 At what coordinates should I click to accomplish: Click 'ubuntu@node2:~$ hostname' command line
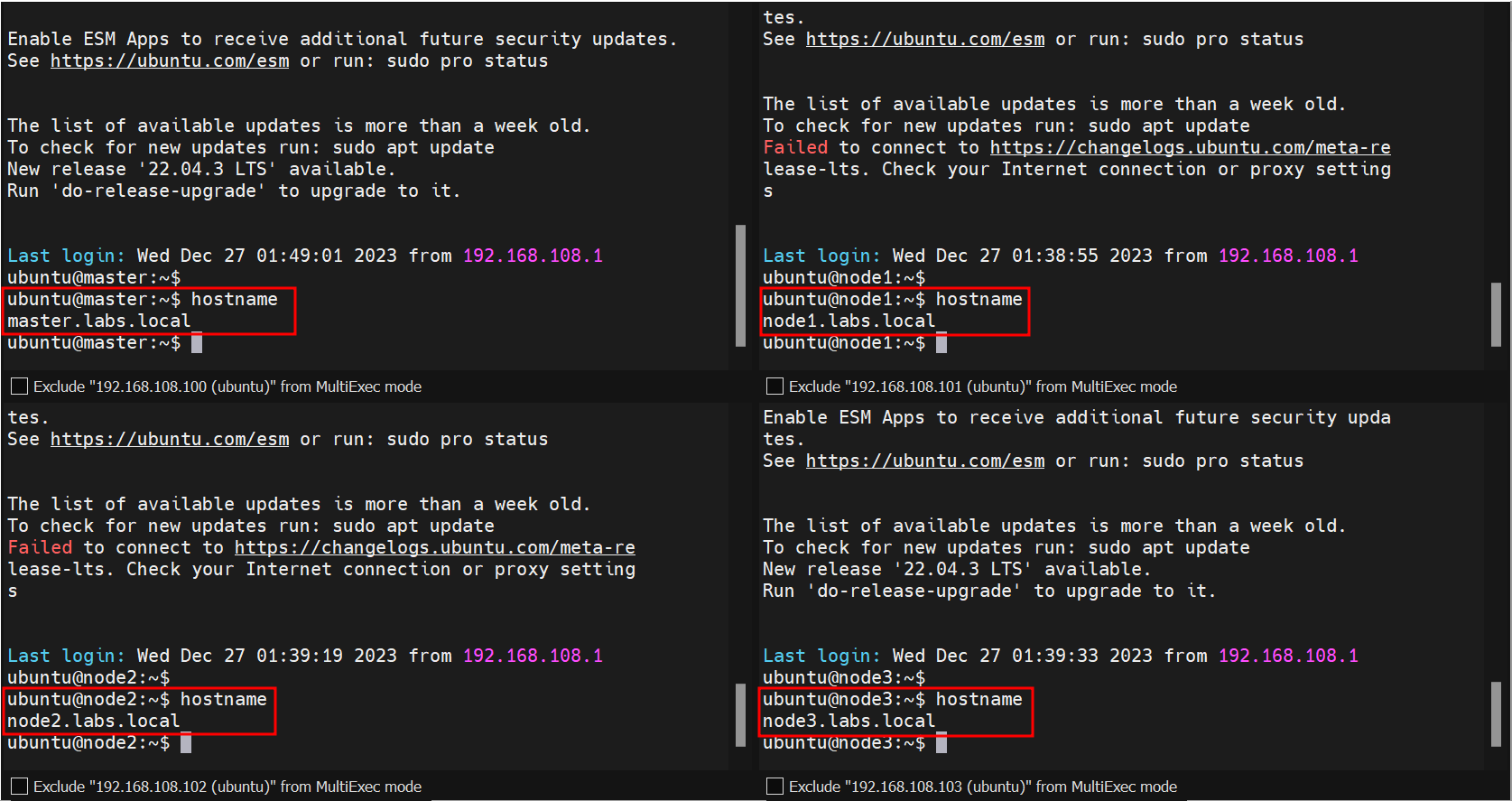(137, 700)
